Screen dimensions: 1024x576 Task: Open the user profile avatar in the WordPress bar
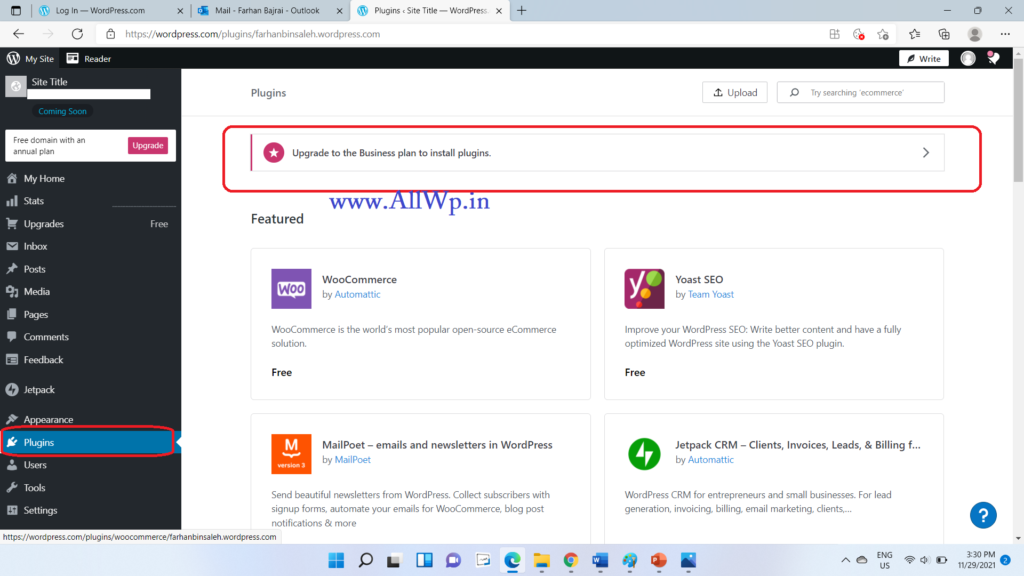click(968, 58)
